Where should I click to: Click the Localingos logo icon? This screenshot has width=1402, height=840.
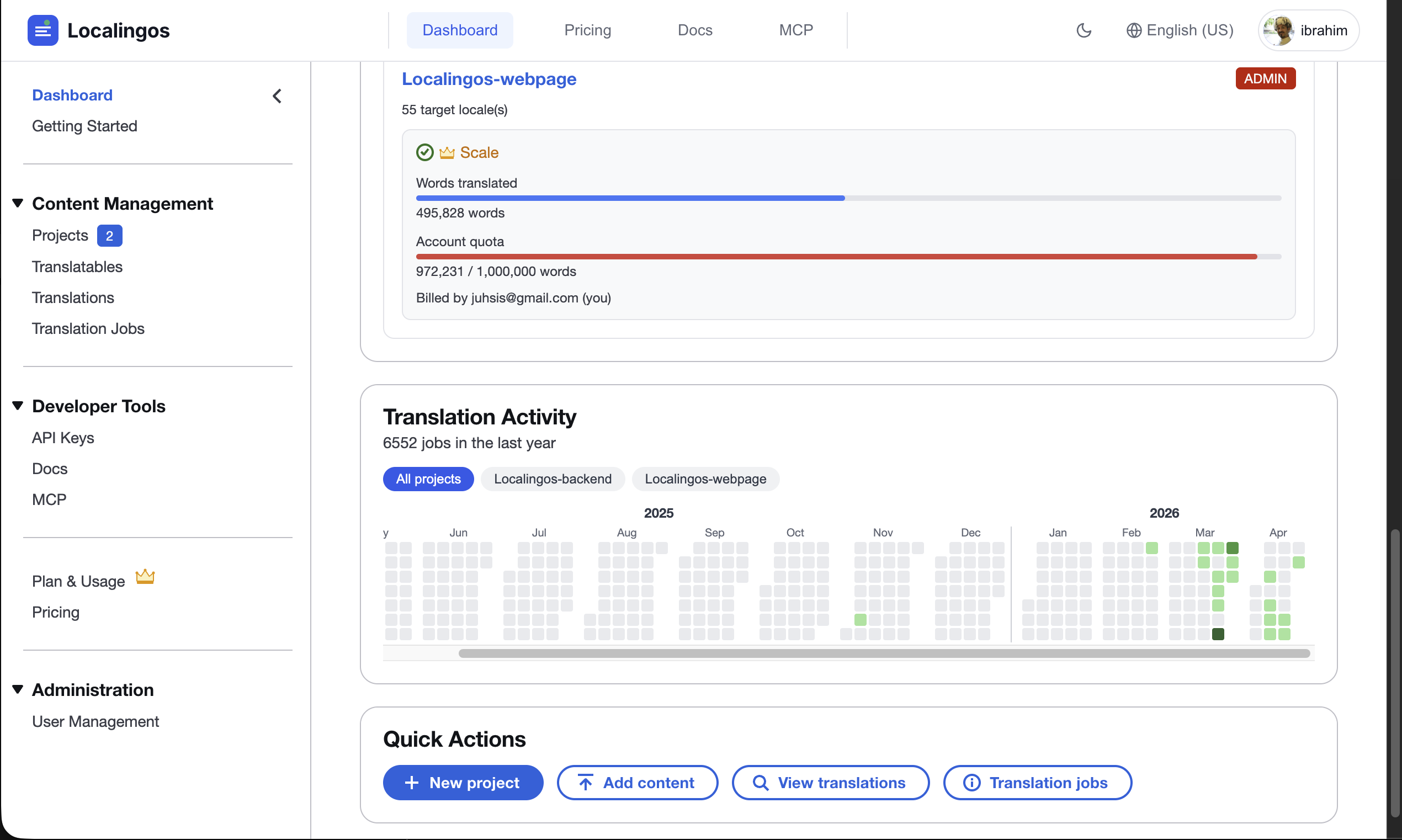[x=43, y=30]
